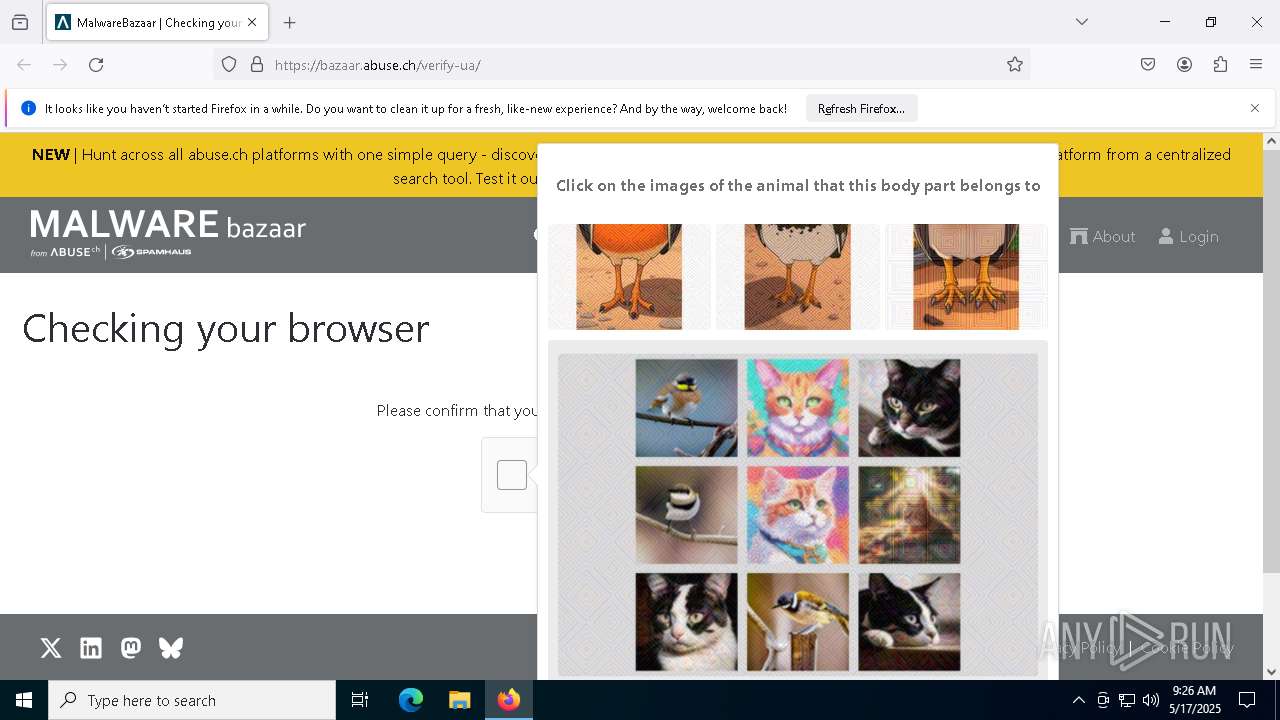Select the bird with yellow head thumbnail
The width and height of the screenshot is (1280, 720).
[686, 408]
